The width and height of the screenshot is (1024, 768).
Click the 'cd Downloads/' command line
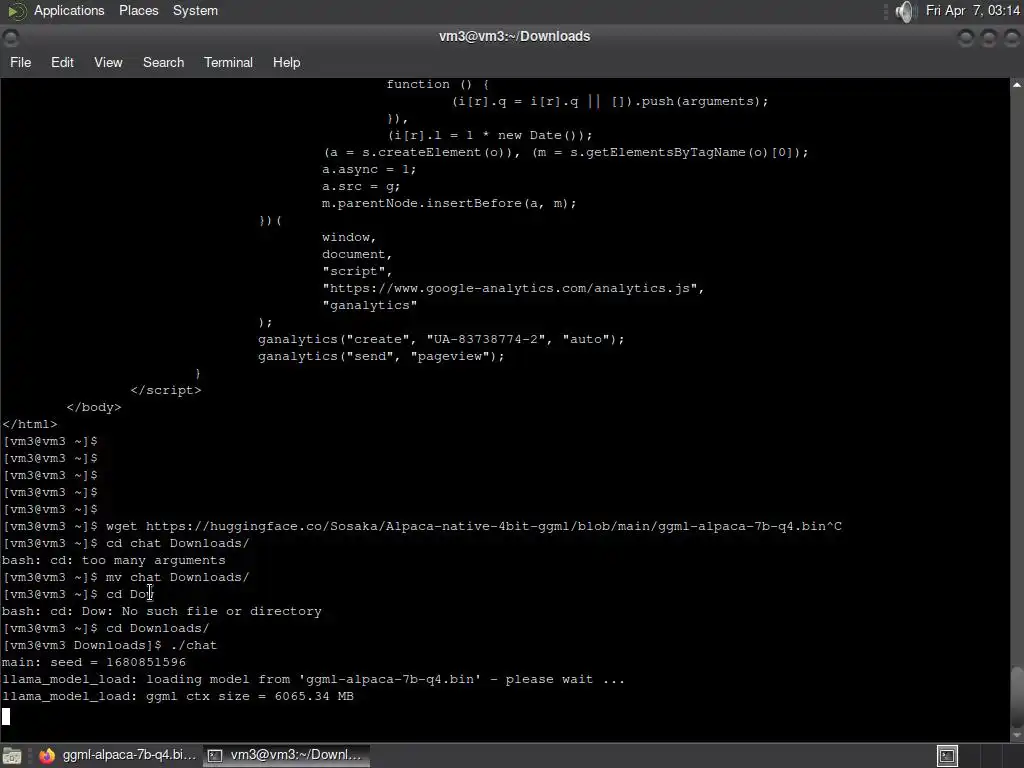106,628
